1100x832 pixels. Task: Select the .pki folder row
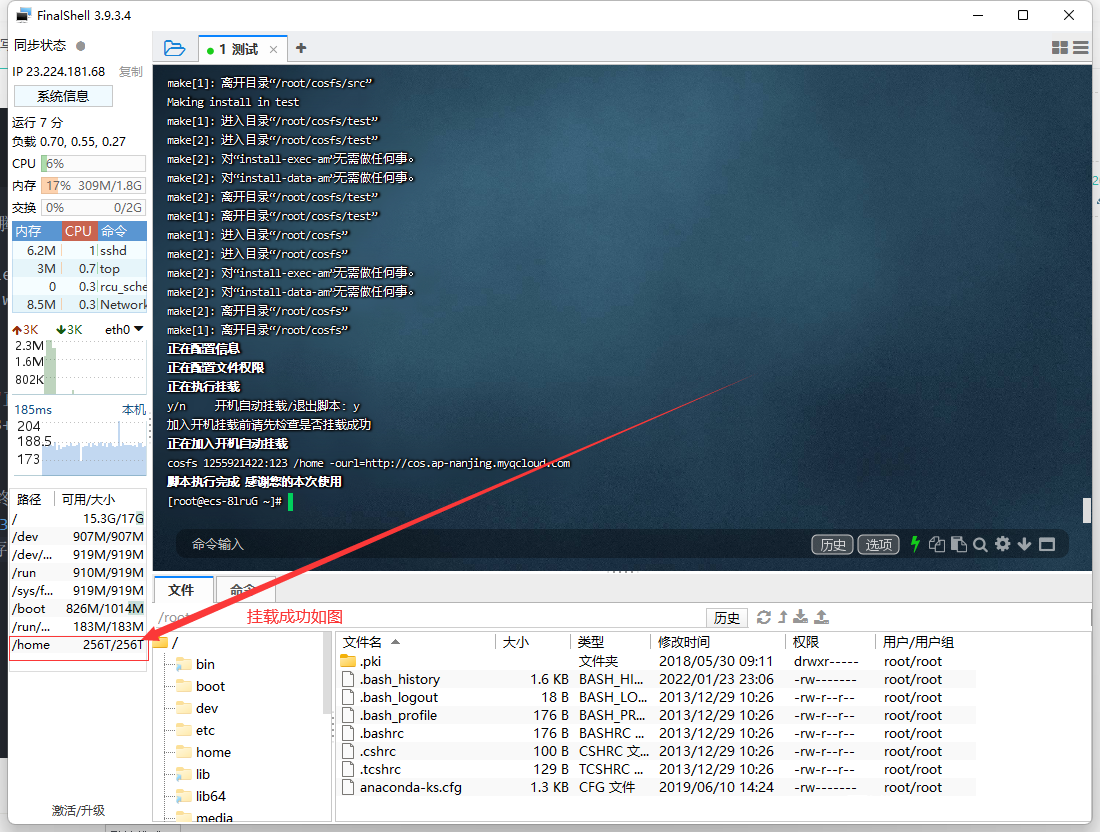coord(657,662)
